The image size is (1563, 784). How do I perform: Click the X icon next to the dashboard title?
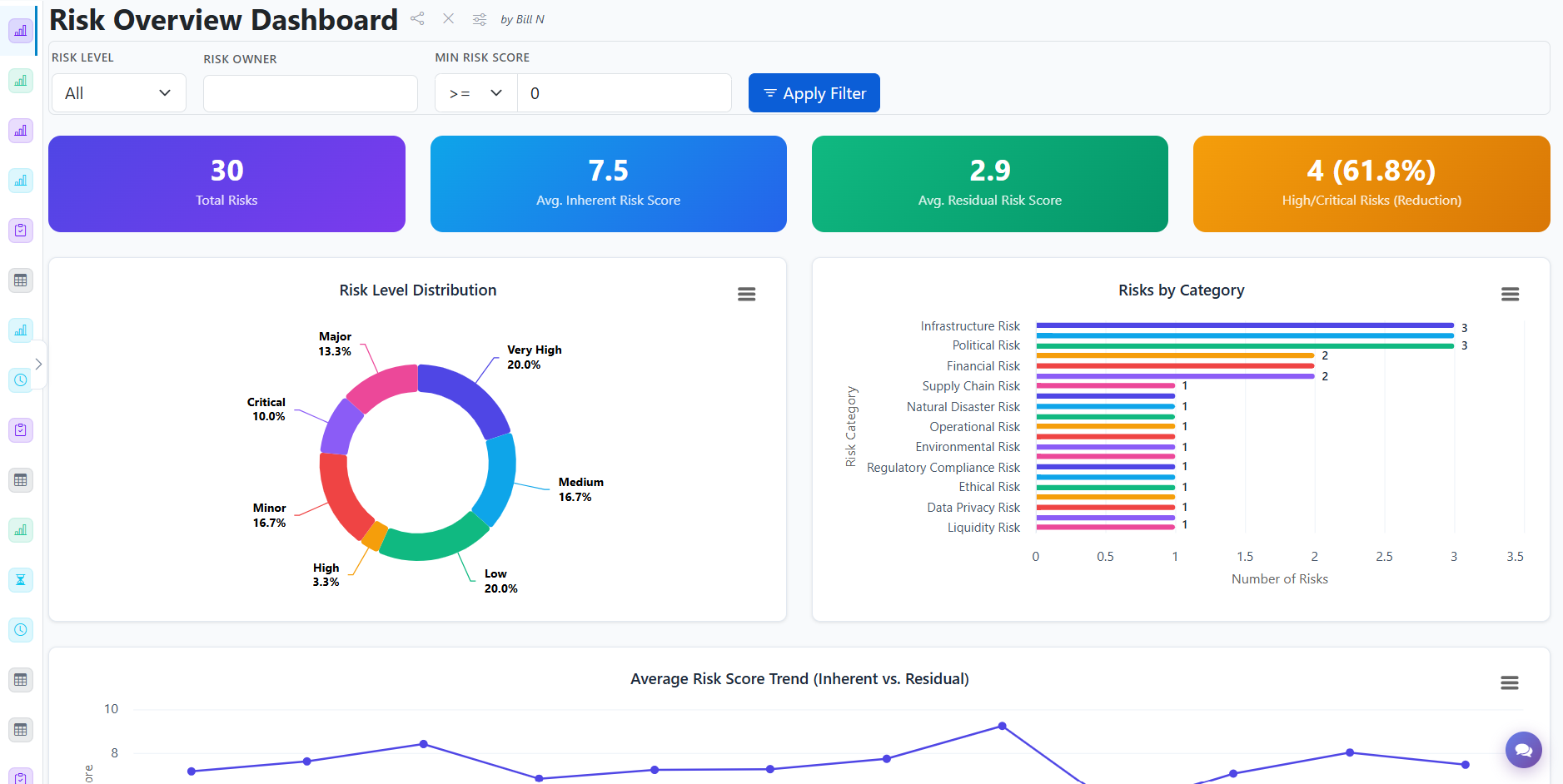(448, 18)
